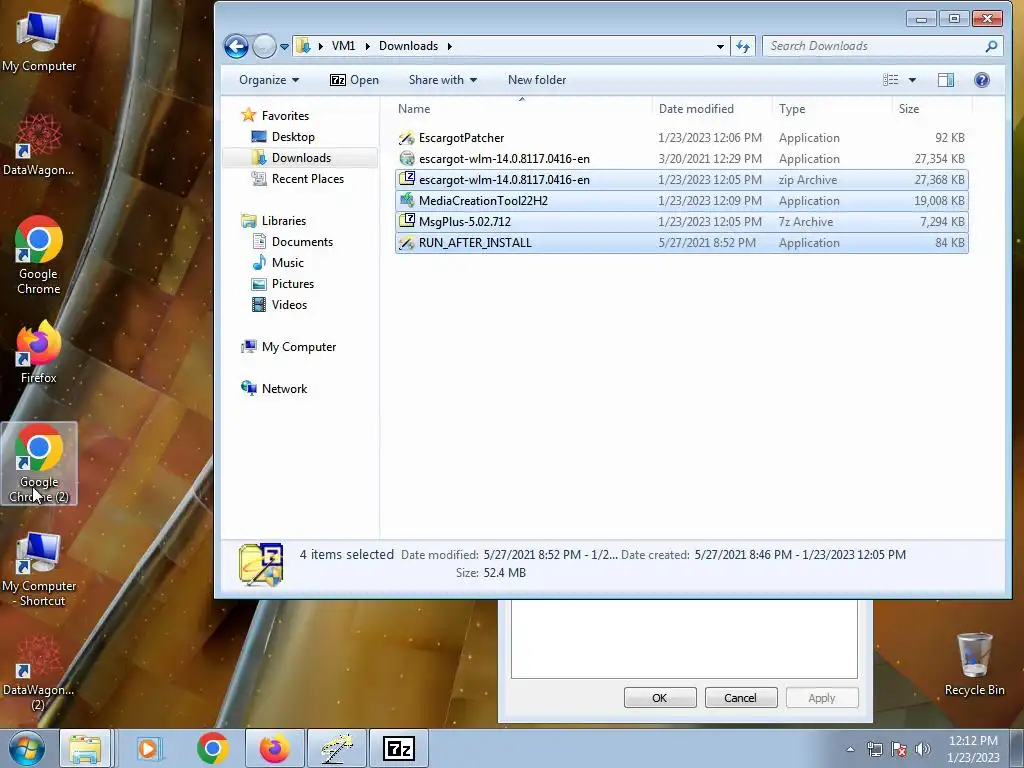The width and height of the screenshot is (1024, 768).
Task: Select the Firefox desktop icon
Action: tap(39, 352)
